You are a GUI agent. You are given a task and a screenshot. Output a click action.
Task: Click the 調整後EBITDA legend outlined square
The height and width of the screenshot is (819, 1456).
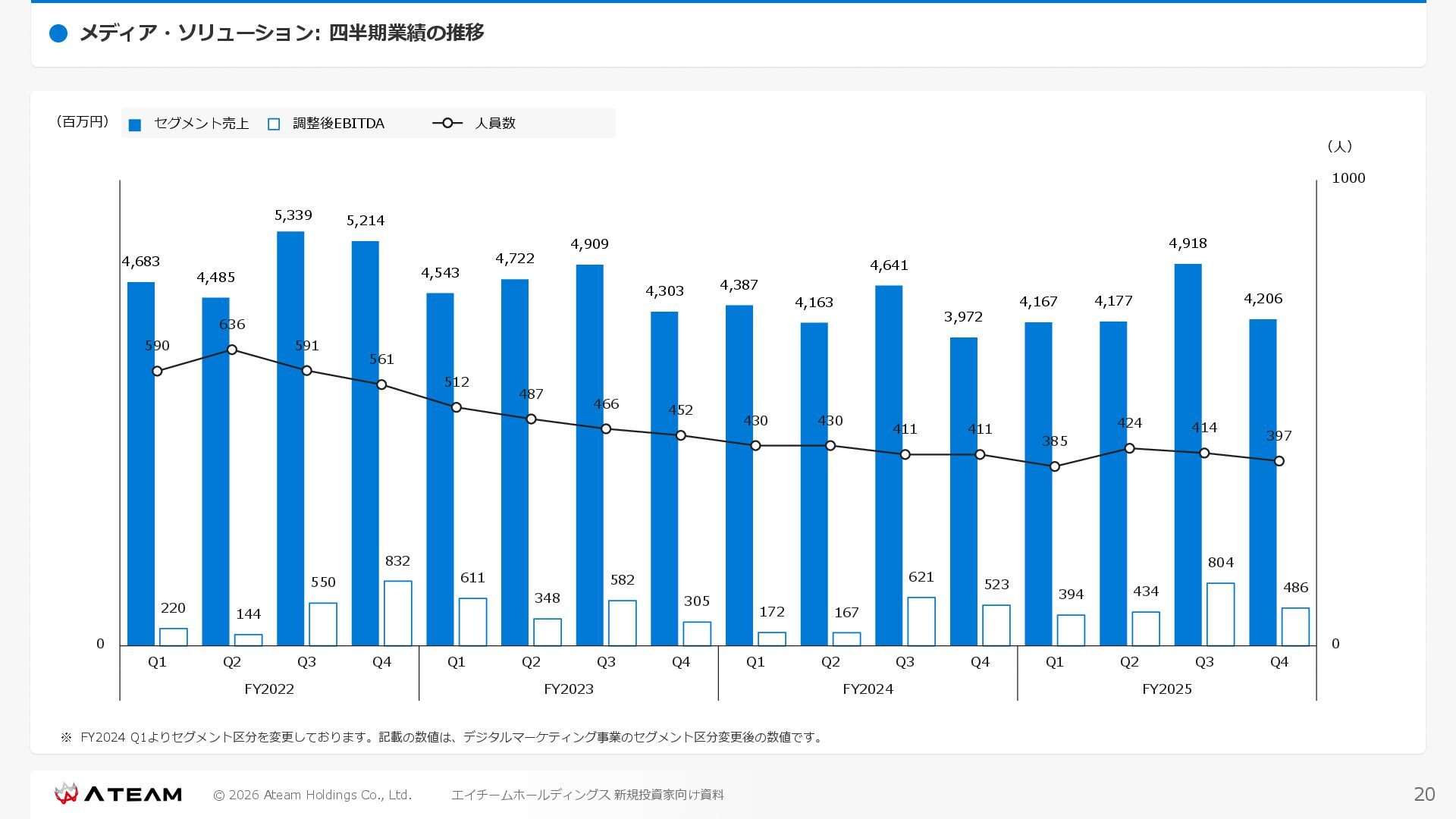point(274,124)
